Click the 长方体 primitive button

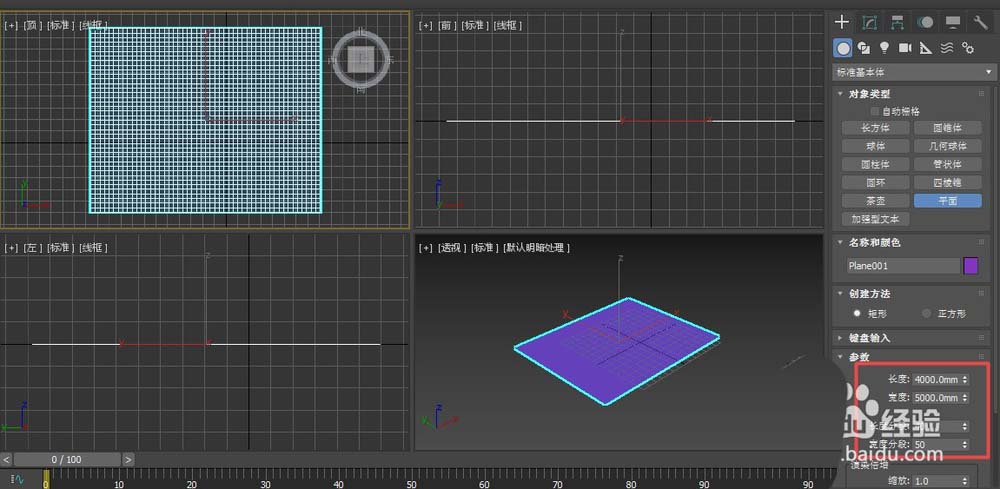coord(876,128)
